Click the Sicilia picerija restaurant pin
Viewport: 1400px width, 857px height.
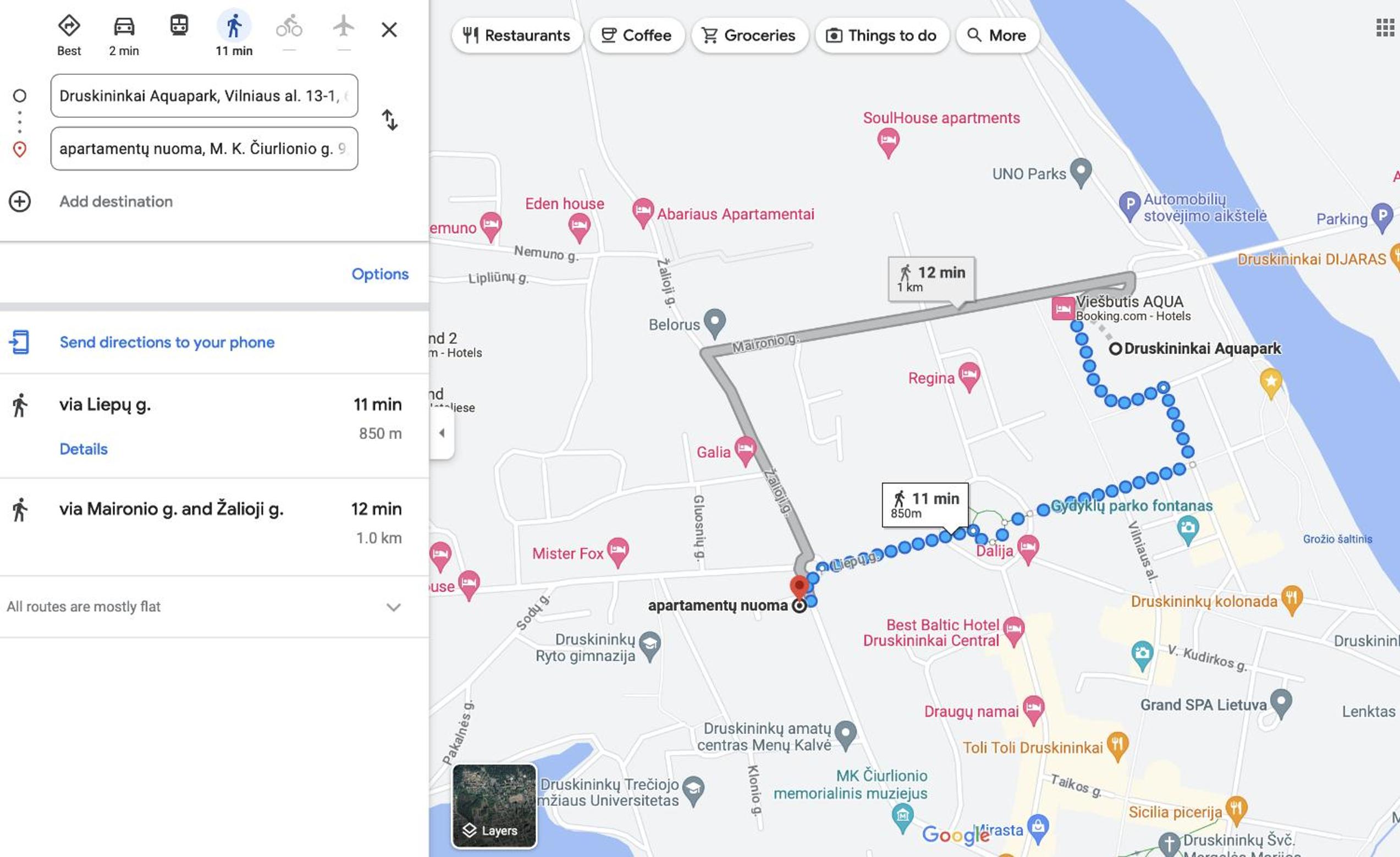coord(1236,810)
